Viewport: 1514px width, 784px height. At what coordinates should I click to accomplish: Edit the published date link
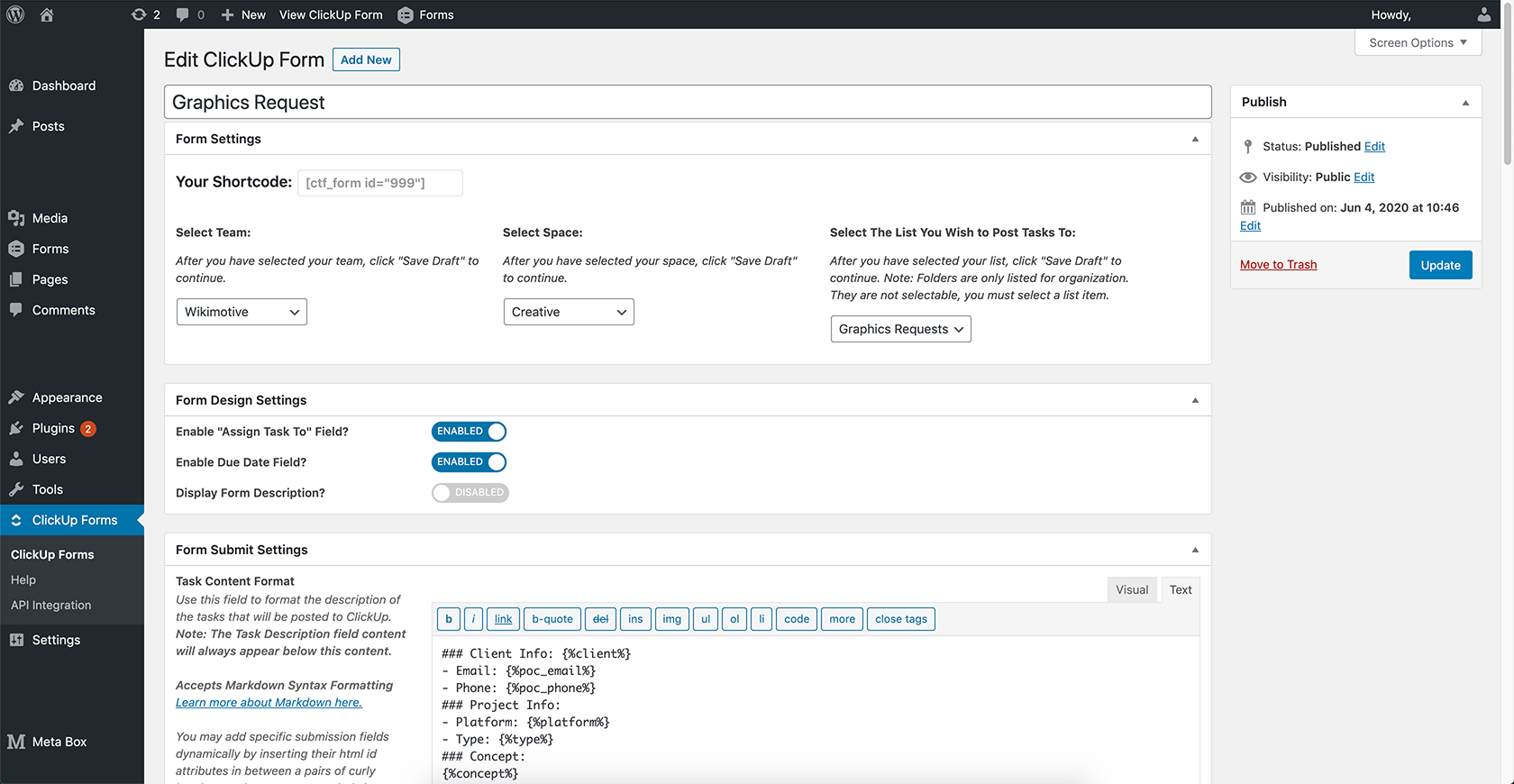pyautogui.click(x=1250, y=225)
